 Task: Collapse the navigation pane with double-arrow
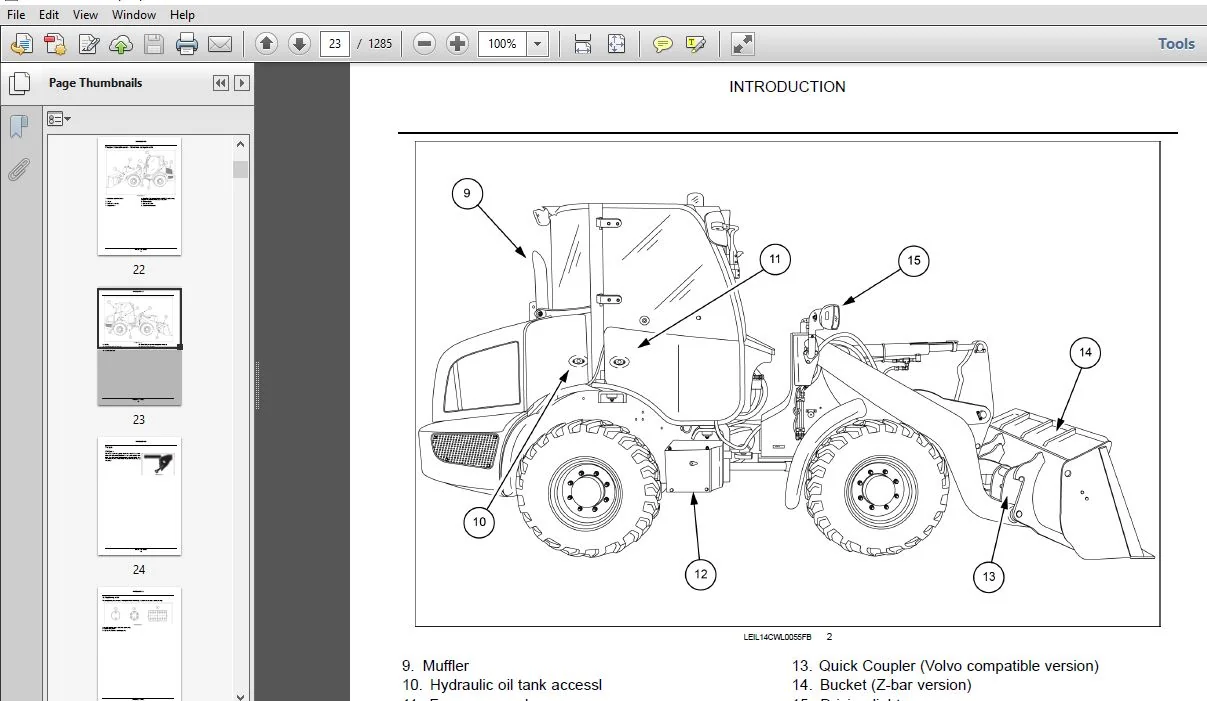221,84
